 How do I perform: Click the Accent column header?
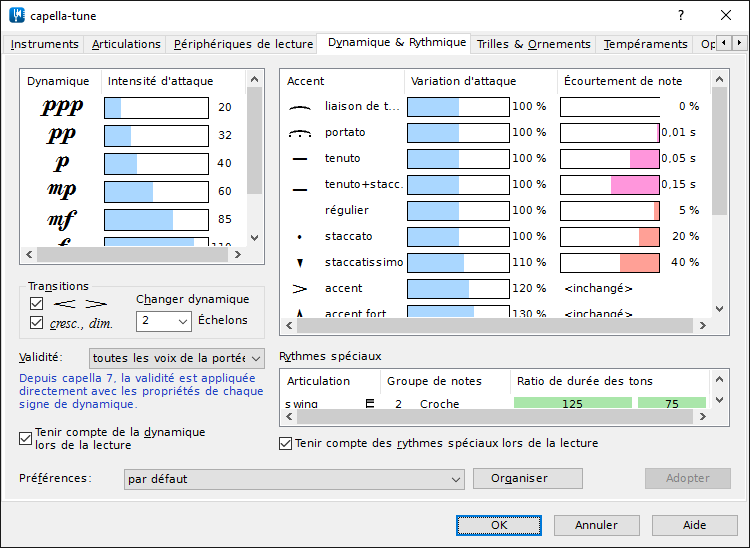pos(342,81)
